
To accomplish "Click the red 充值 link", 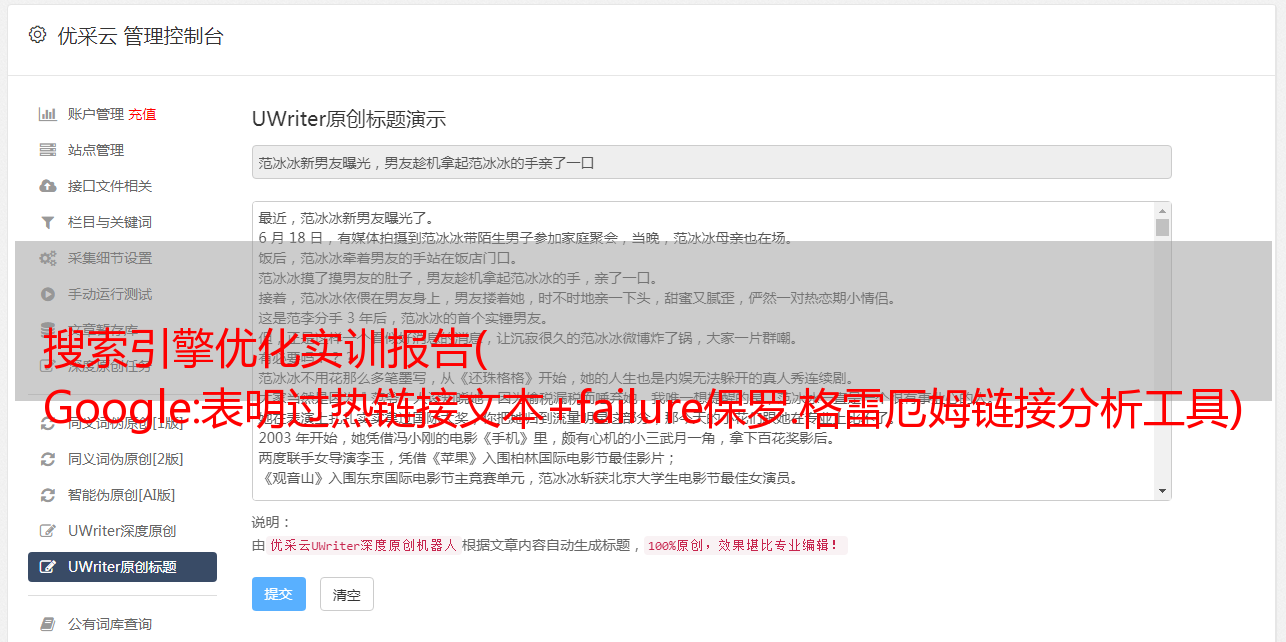I will coord(142,114).
